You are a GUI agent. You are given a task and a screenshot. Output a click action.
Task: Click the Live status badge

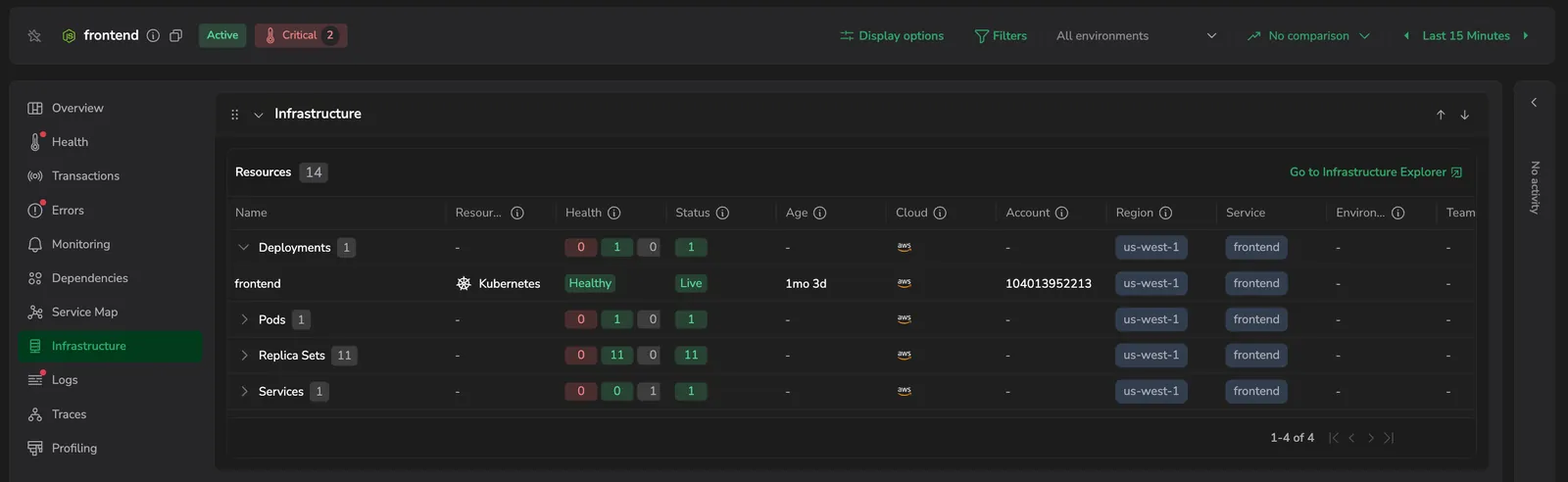click(x=691, y=283)
